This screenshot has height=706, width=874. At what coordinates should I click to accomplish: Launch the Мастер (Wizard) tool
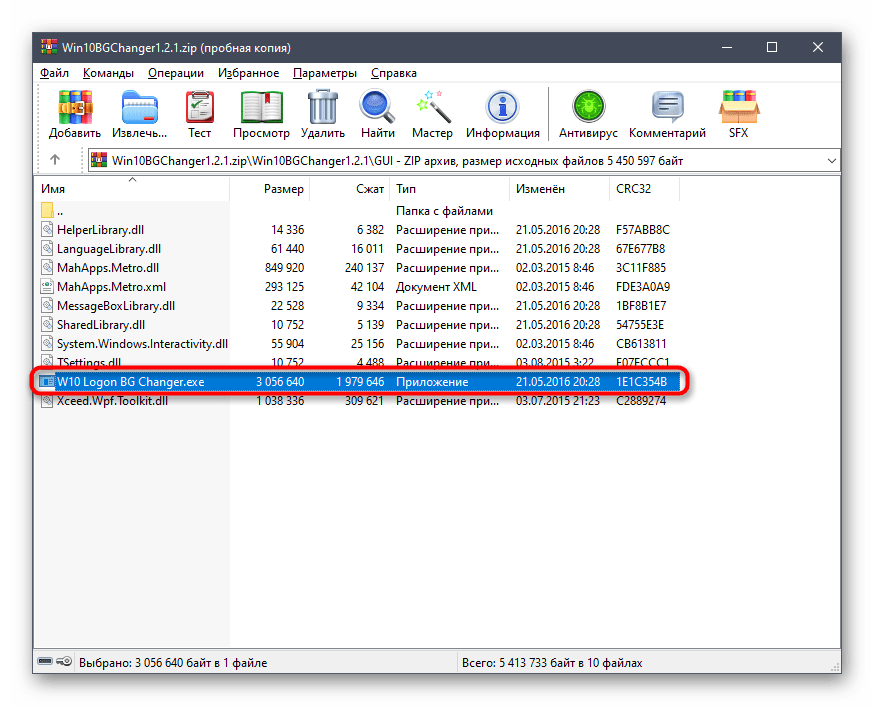click(432, 115)
